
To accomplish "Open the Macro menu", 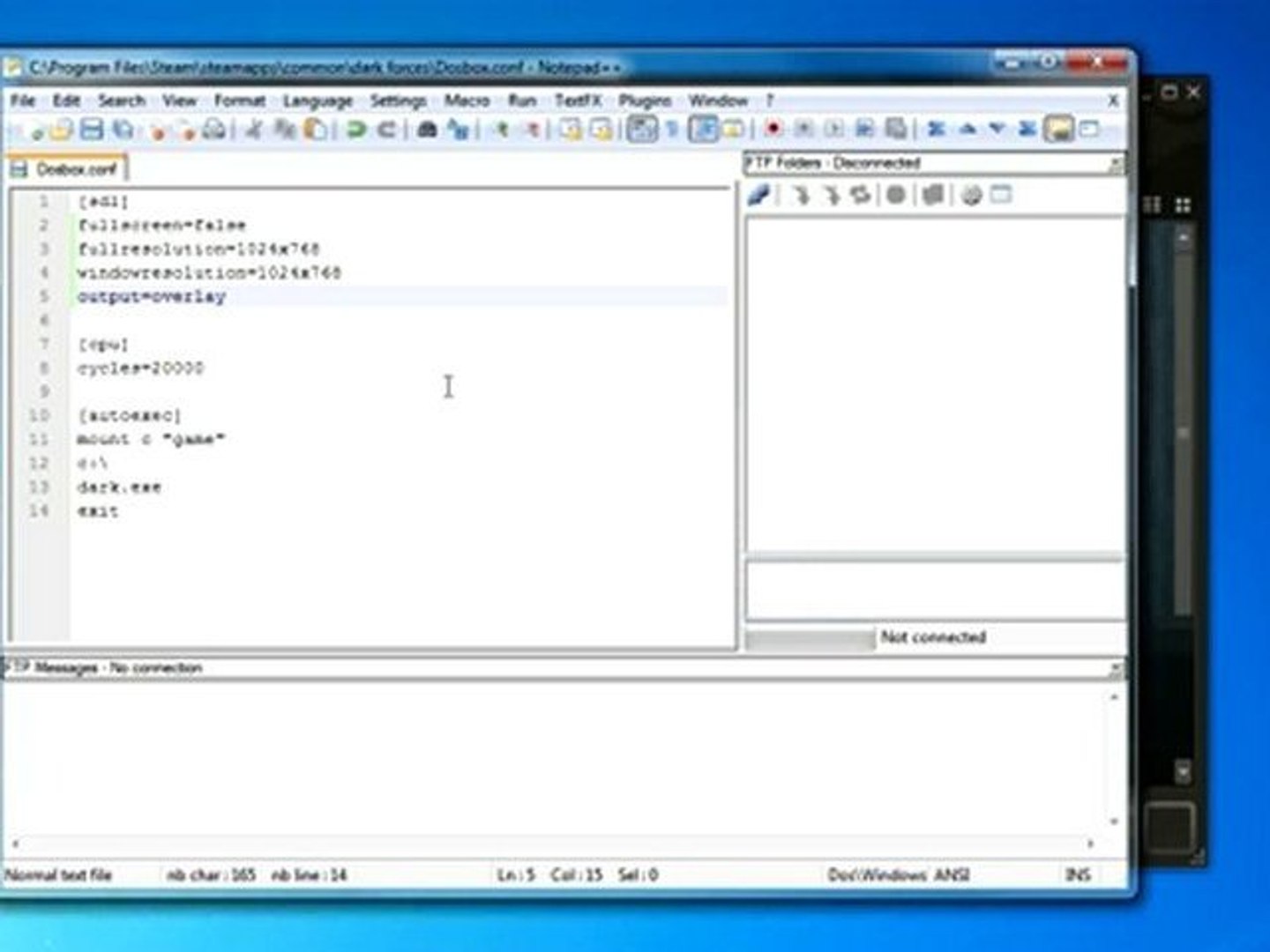I will [467, 100].
